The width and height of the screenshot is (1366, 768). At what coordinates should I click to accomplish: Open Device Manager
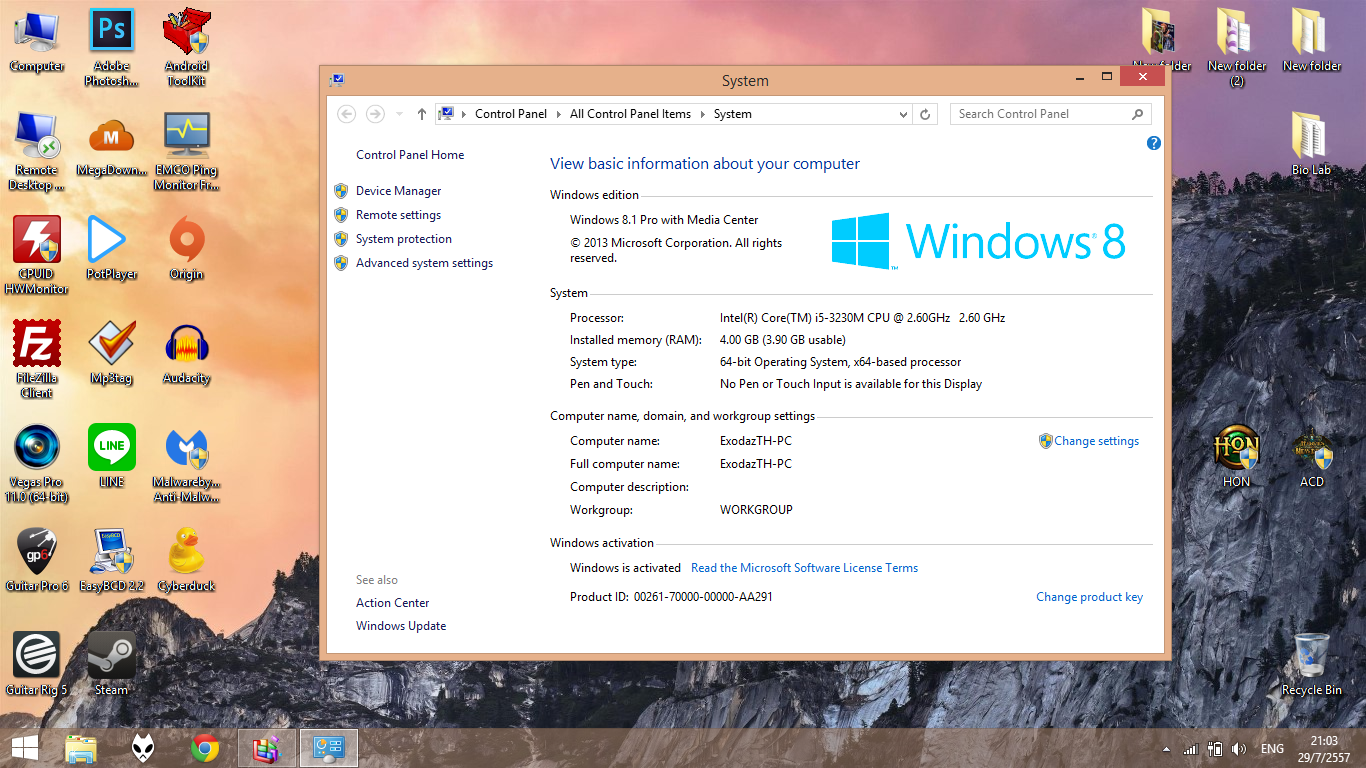(x=398, y=191)
